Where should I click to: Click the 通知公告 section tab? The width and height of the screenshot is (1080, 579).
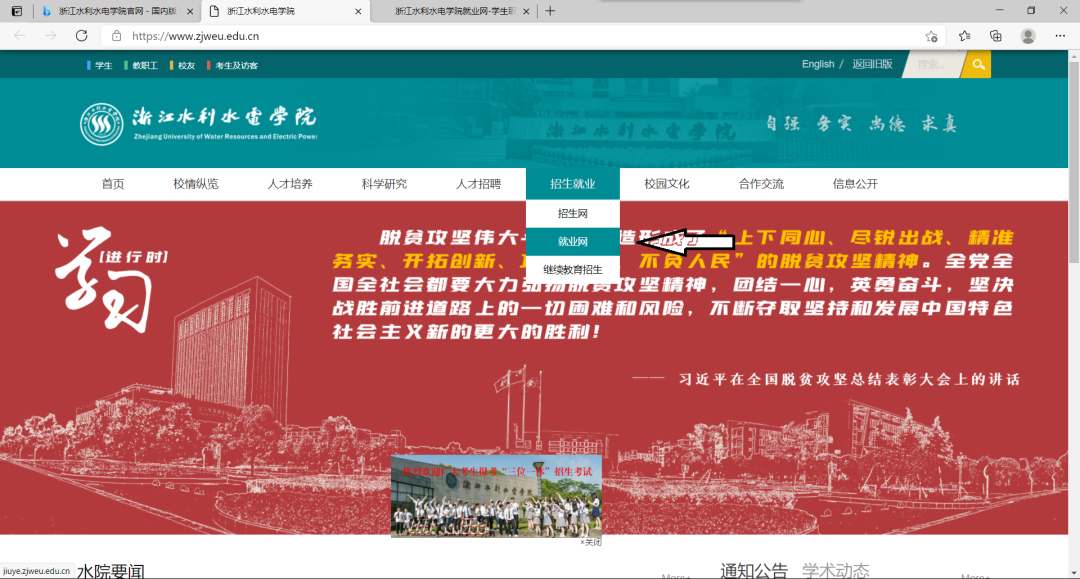click(754, 571)
